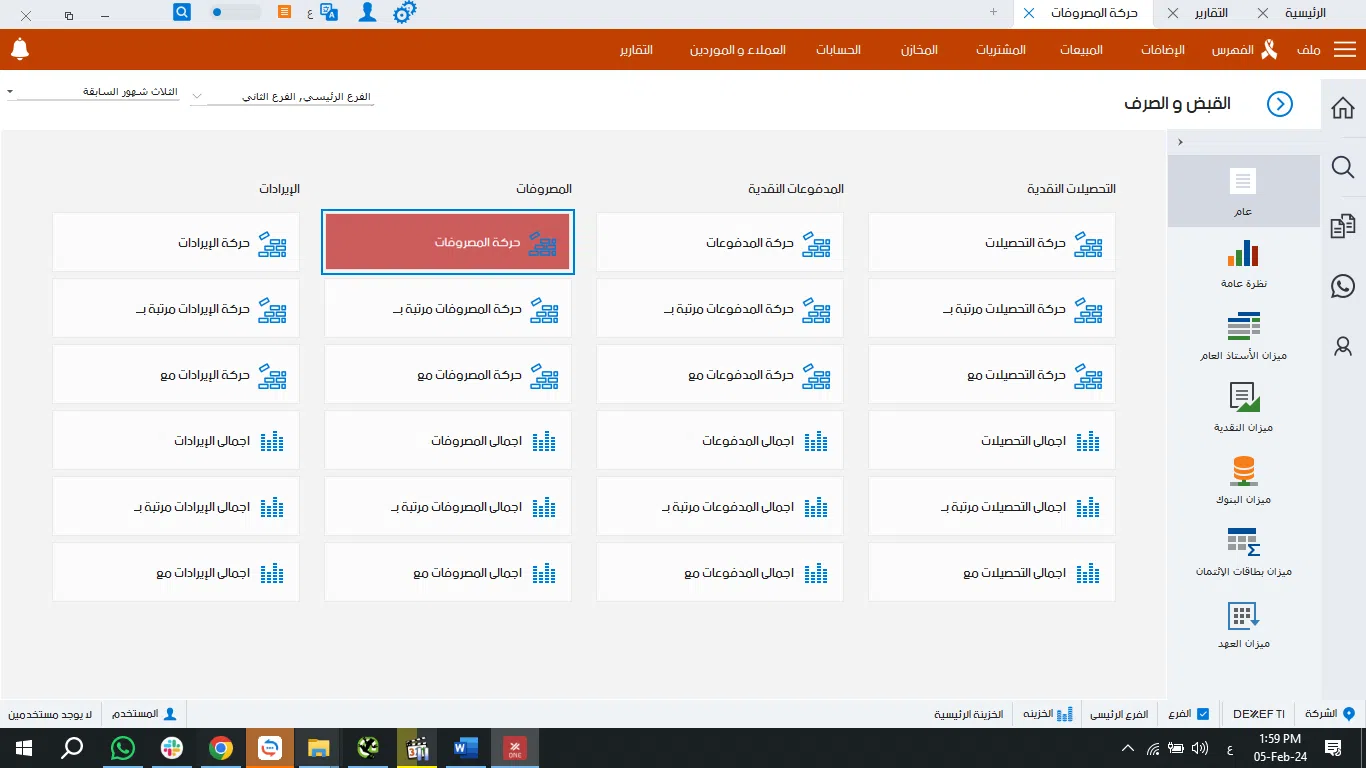This screenshot has width=1366, height=768.
Task: Open the الفرع الرئيسي branch selection dropdown
Action: (283, 97)
